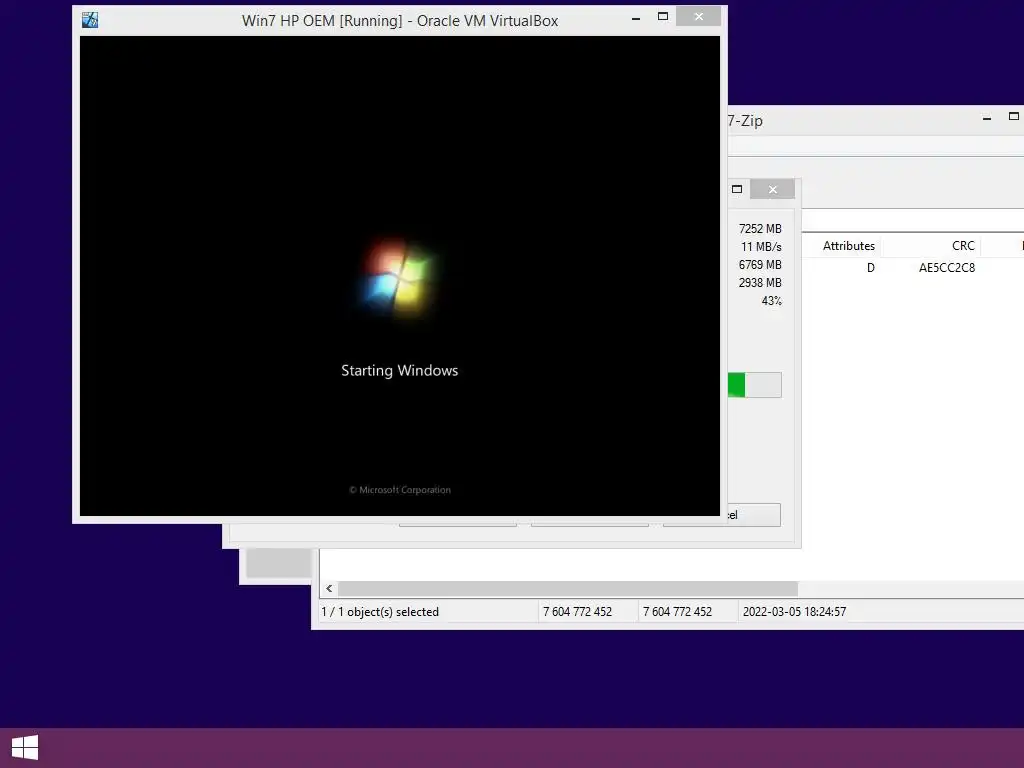This screenshot has height=768, width=1024.
Task: Click the VirtualBox icon in the title bar
Action: (x=90, y=20)
